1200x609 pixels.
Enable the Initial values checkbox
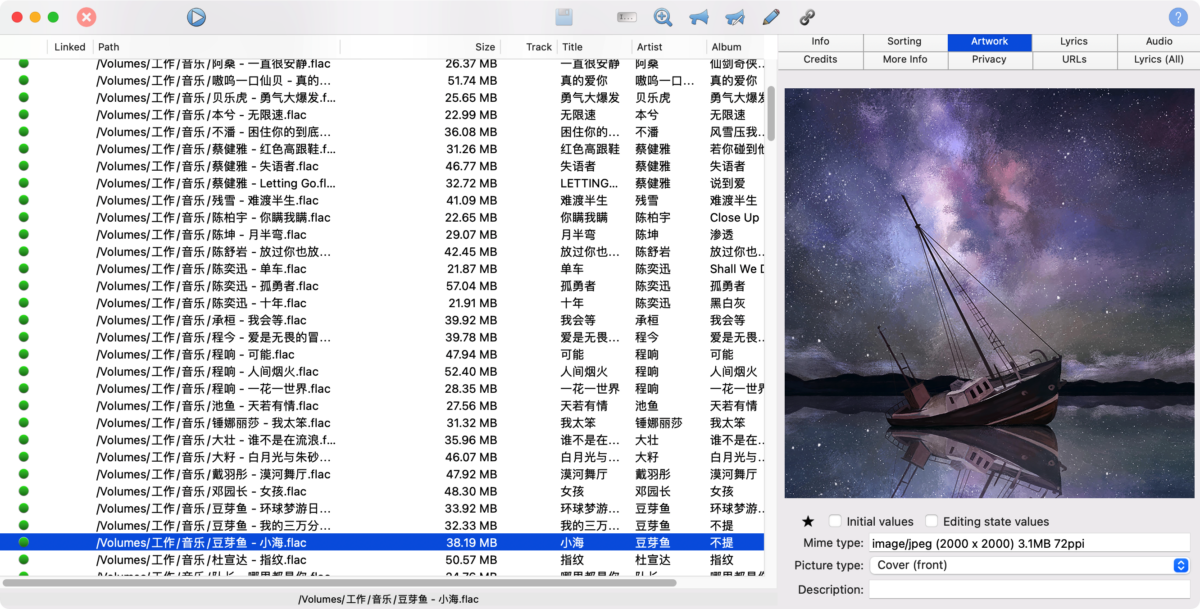coord(835,521)
